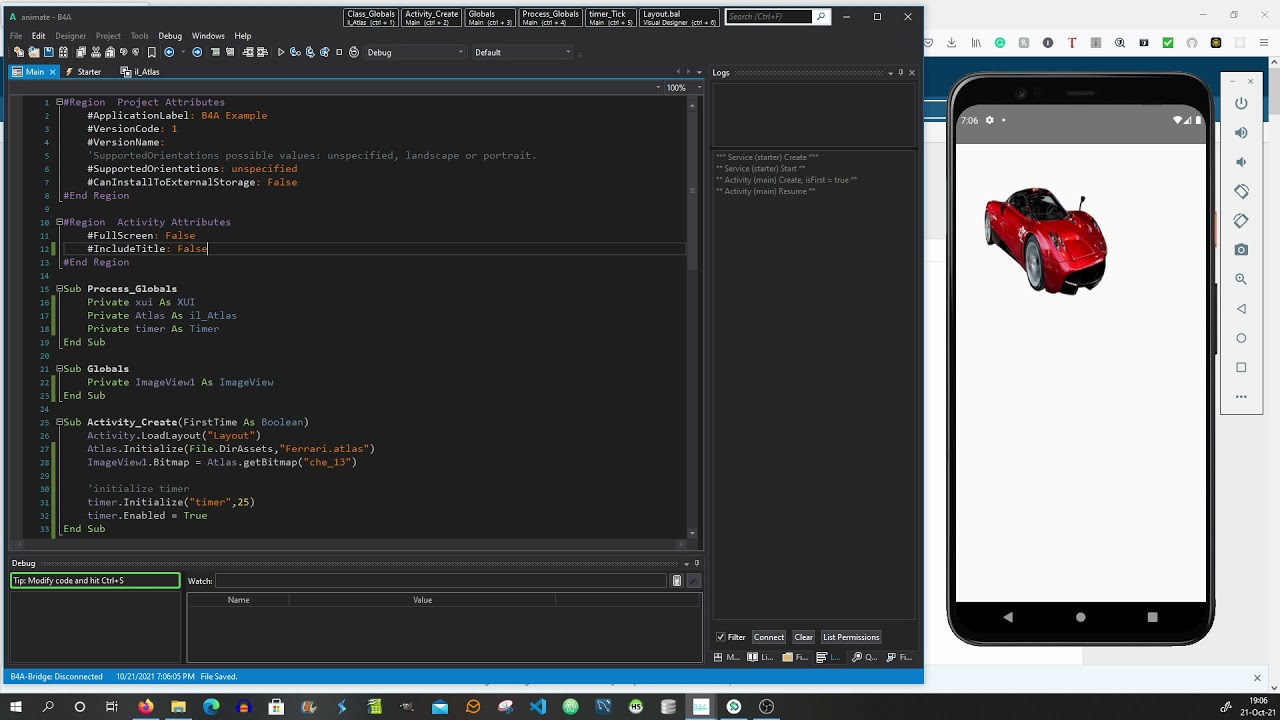Jump to Class_Globals via title bar shortcut
1280x720 pixels.
point(371,18)
